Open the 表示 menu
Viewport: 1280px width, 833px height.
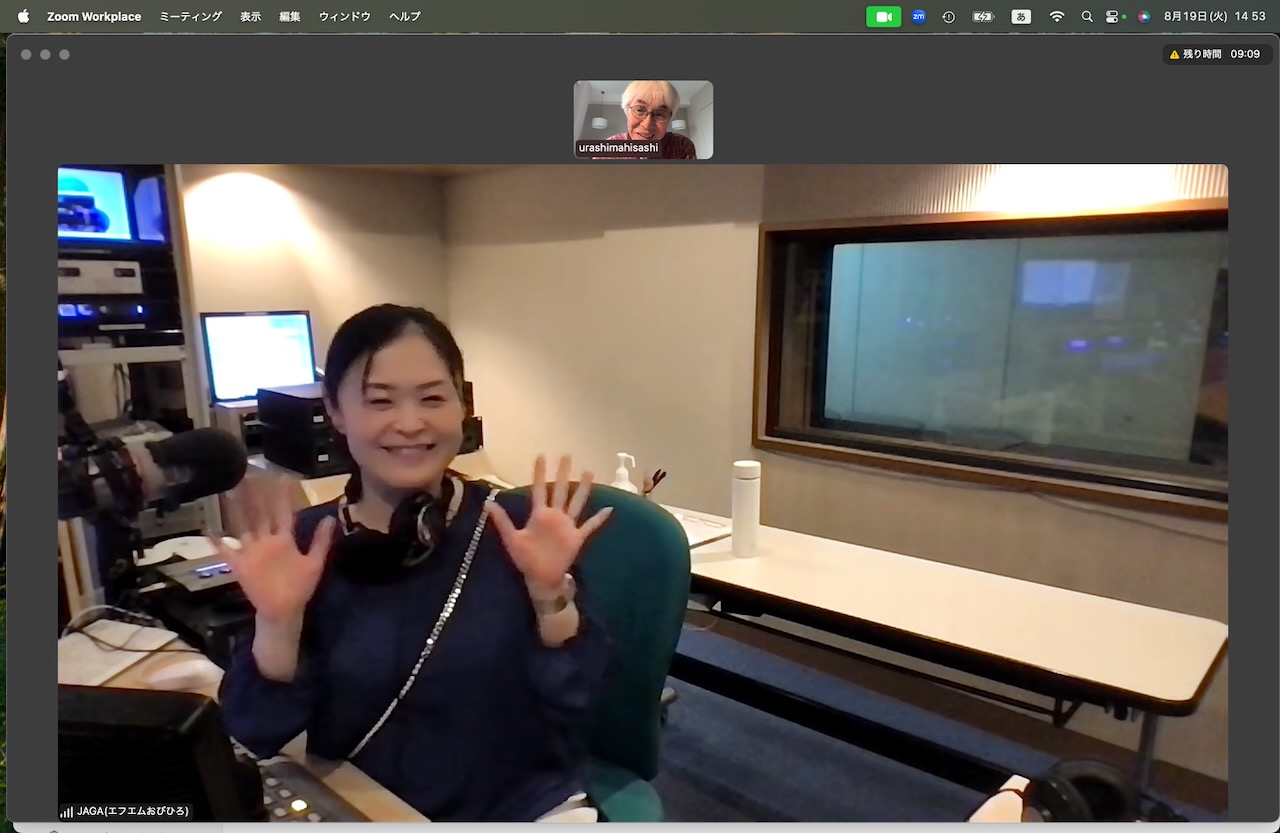point(250,16)
